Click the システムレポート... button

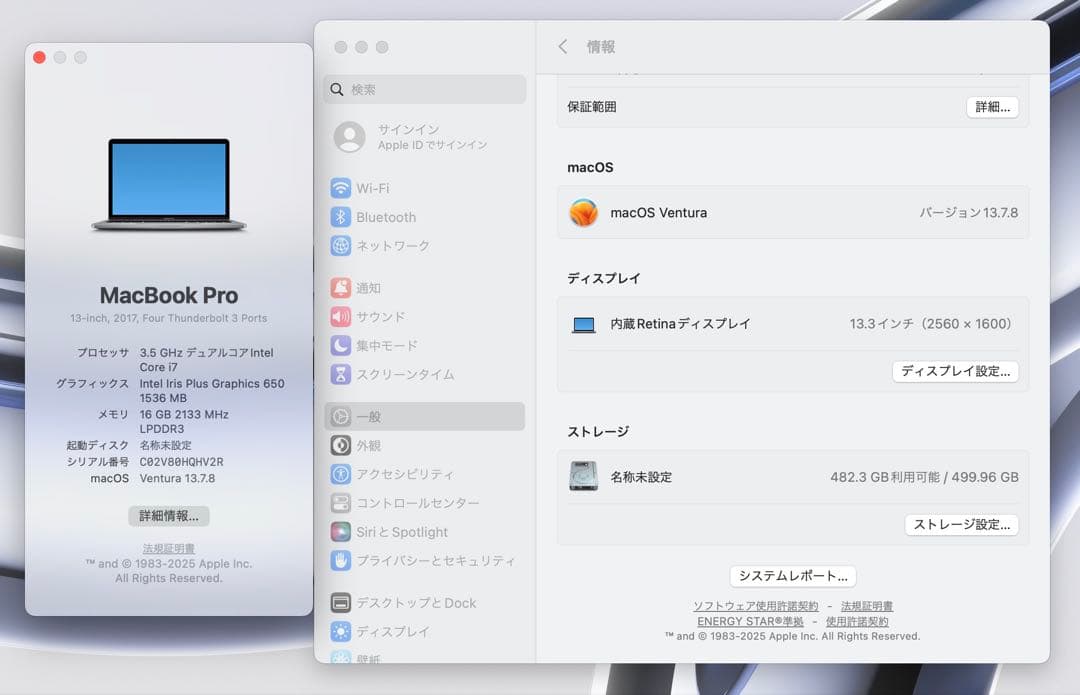click(793, 576)
